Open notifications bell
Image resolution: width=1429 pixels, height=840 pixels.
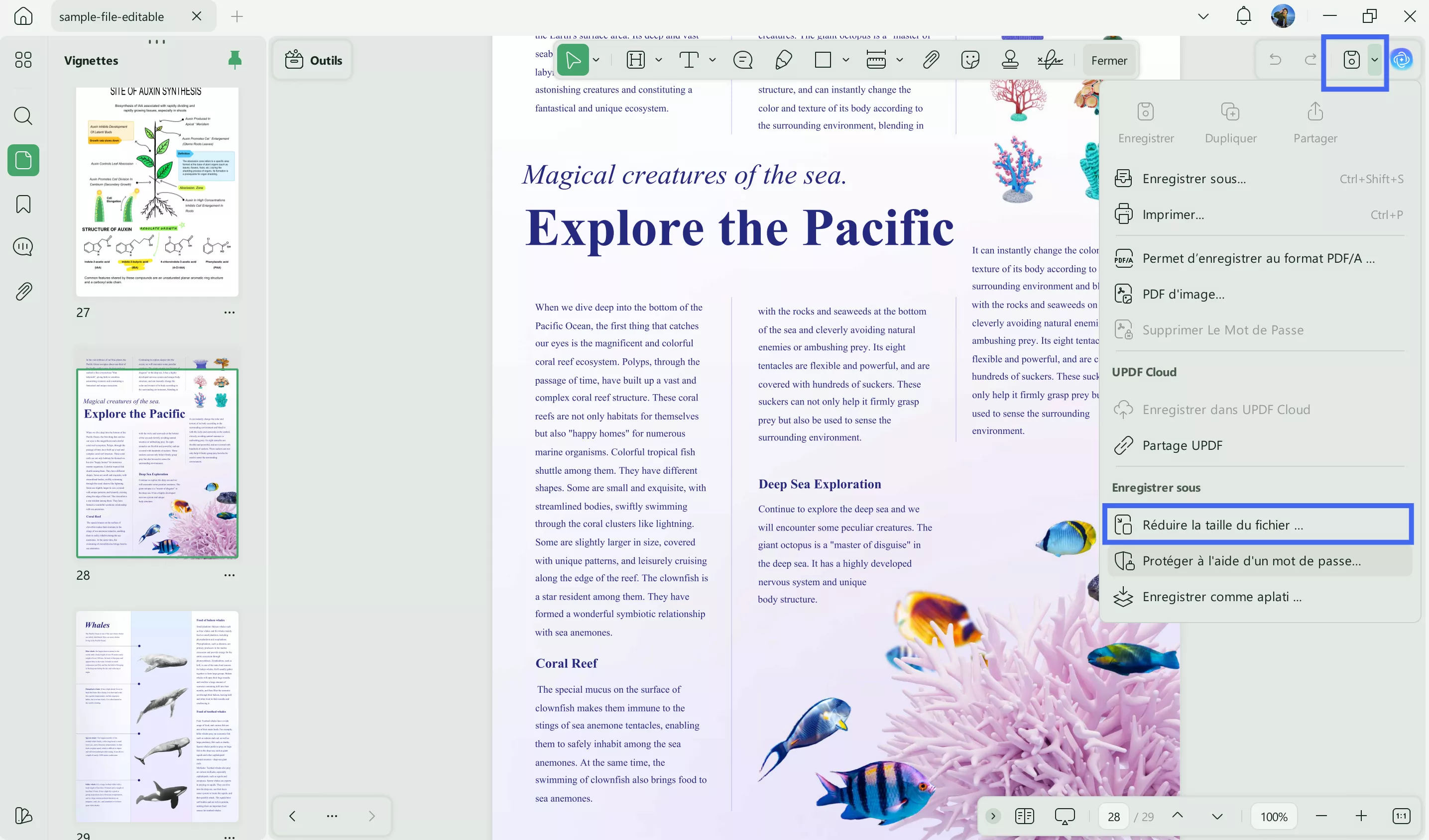coord(1244,16)
